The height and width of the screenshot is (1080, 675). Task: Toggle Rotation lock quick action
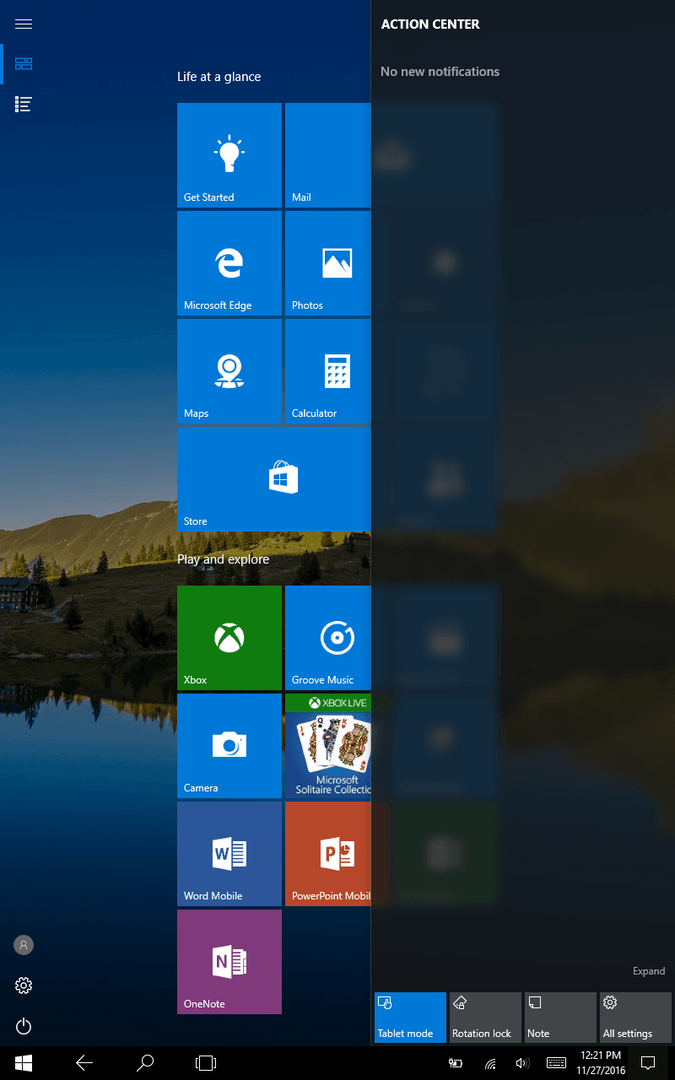[486, 1017]
